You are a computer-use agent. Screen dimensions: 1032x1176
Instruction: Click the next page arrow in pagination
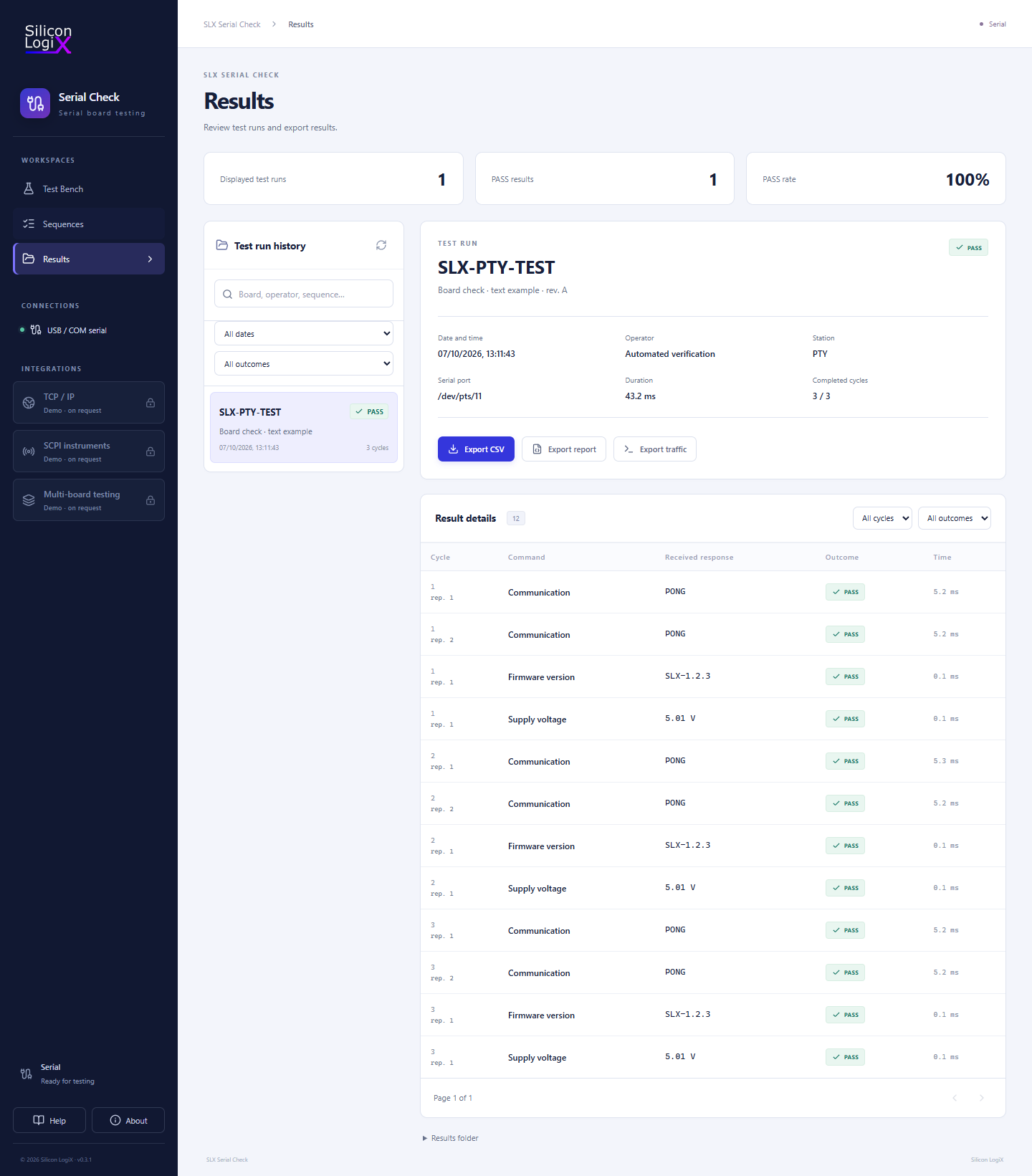coord(982,1098)
